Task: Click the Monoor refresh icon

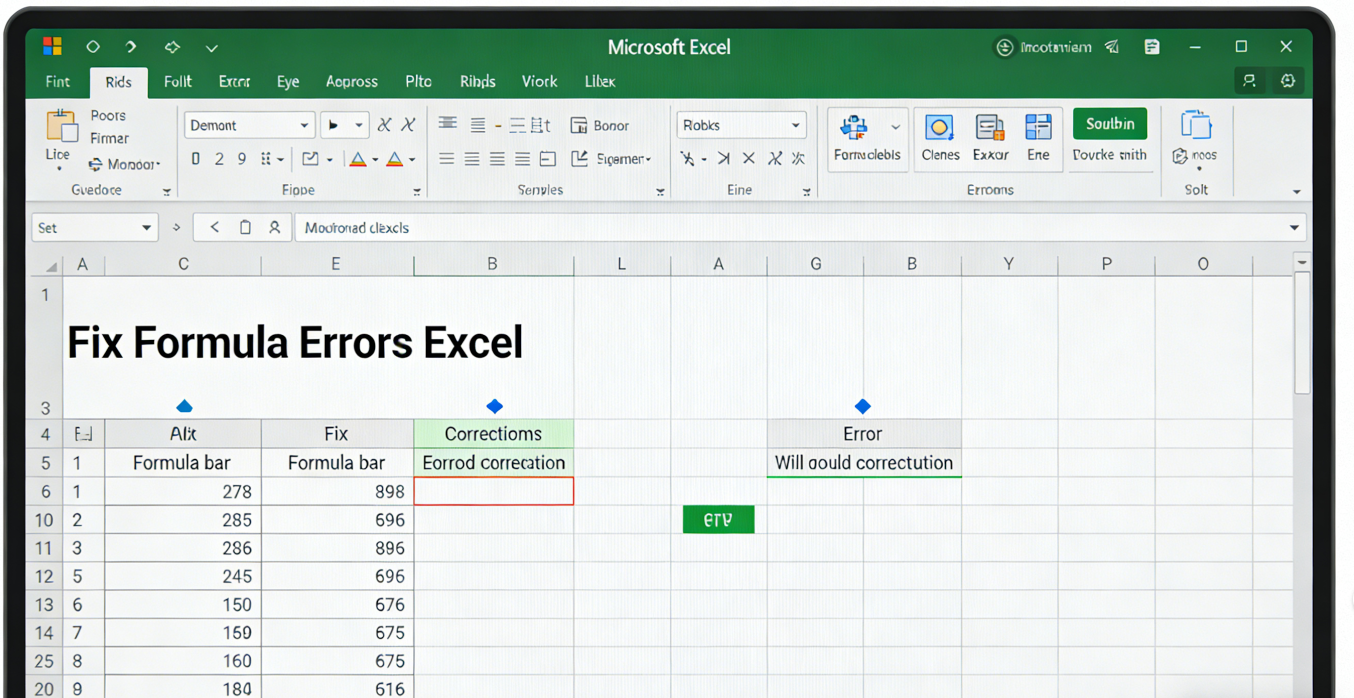Action: click(x=95, y=165)
